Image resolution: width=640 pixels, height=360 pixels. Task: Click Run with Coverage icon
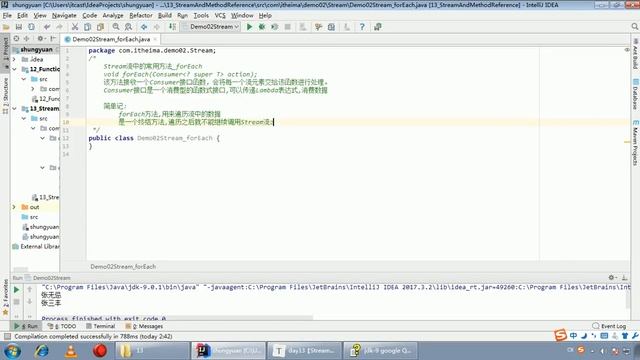coord(275,27)
